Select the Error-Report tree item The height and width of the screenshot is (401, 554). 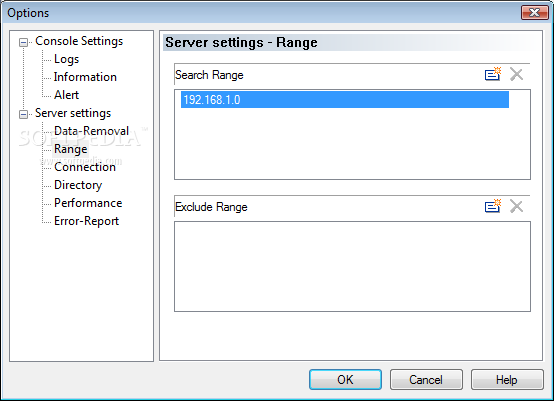click(87, 221)
